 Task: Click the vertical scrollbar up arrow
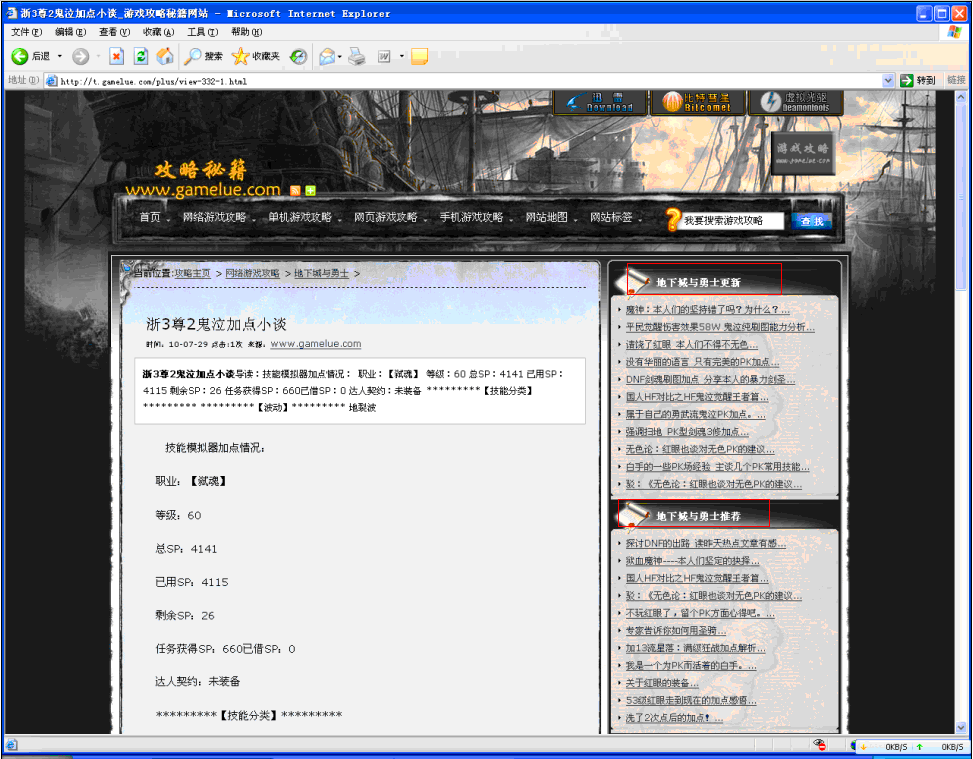coord(961,97)
